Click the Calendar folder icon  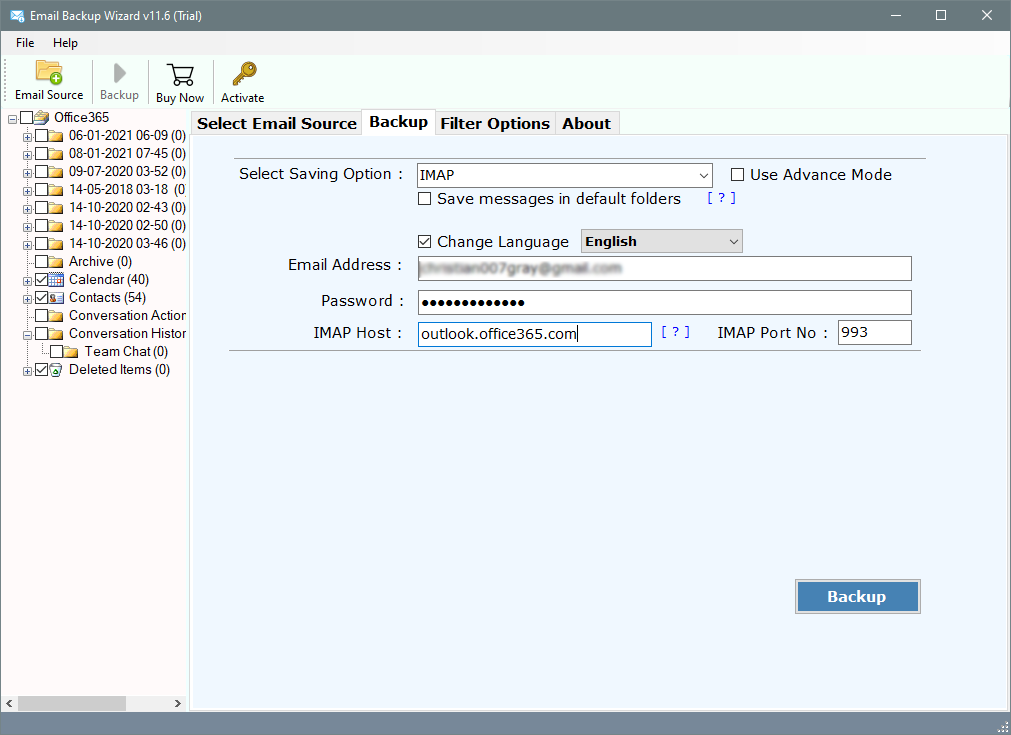56,280
